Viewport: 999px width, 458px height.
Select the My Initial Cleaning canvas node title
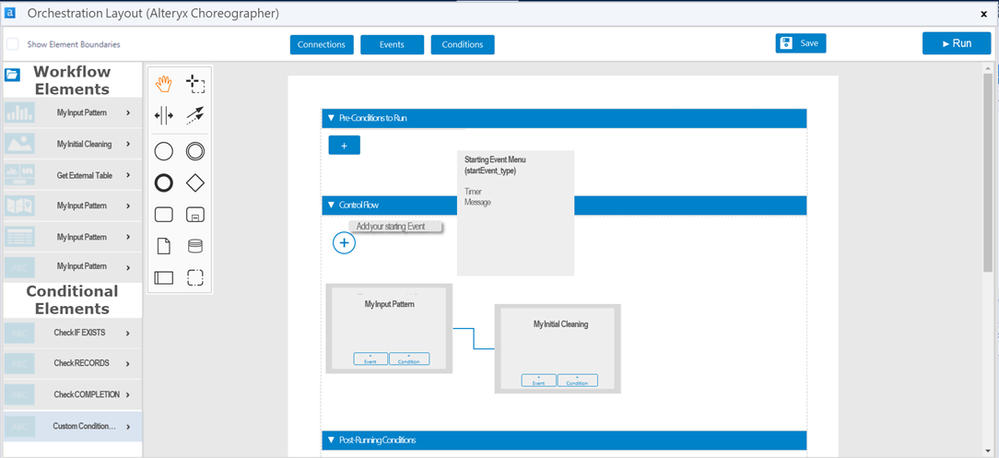click(561, 324)
